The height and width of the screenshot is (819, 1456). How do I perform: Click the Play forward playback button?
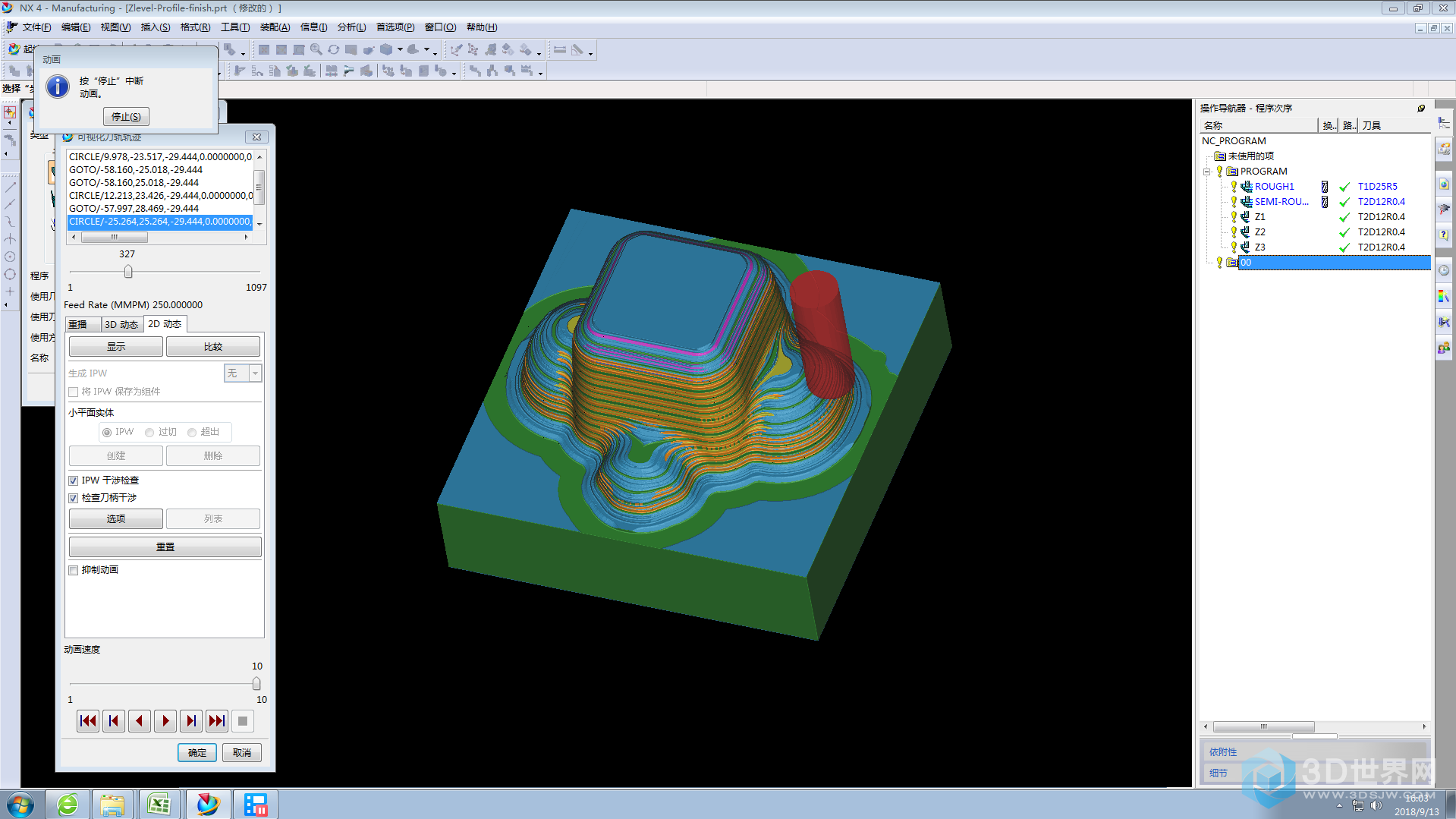click(x=165, y=721)
